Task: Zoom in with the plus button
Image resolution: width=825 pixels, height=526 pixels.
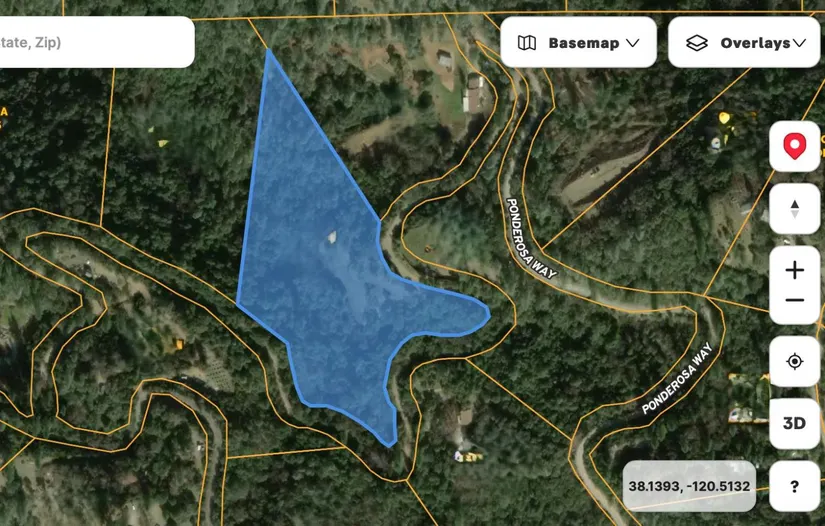Action: coord(794,270)
